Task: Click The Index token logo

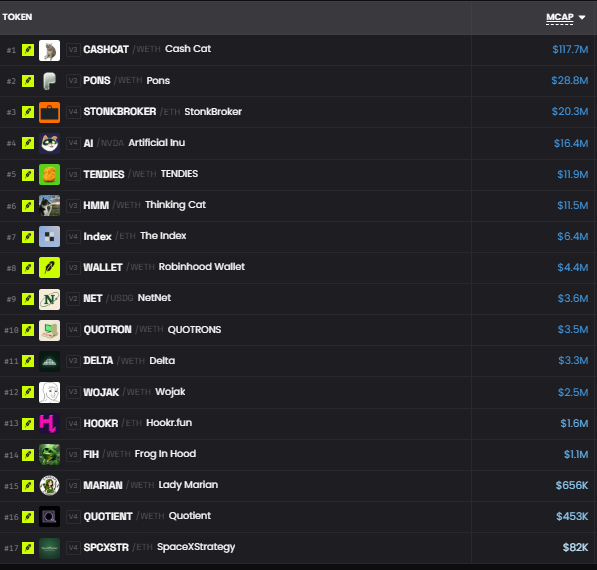Action: pyautogui.click(x=49, y=236)
